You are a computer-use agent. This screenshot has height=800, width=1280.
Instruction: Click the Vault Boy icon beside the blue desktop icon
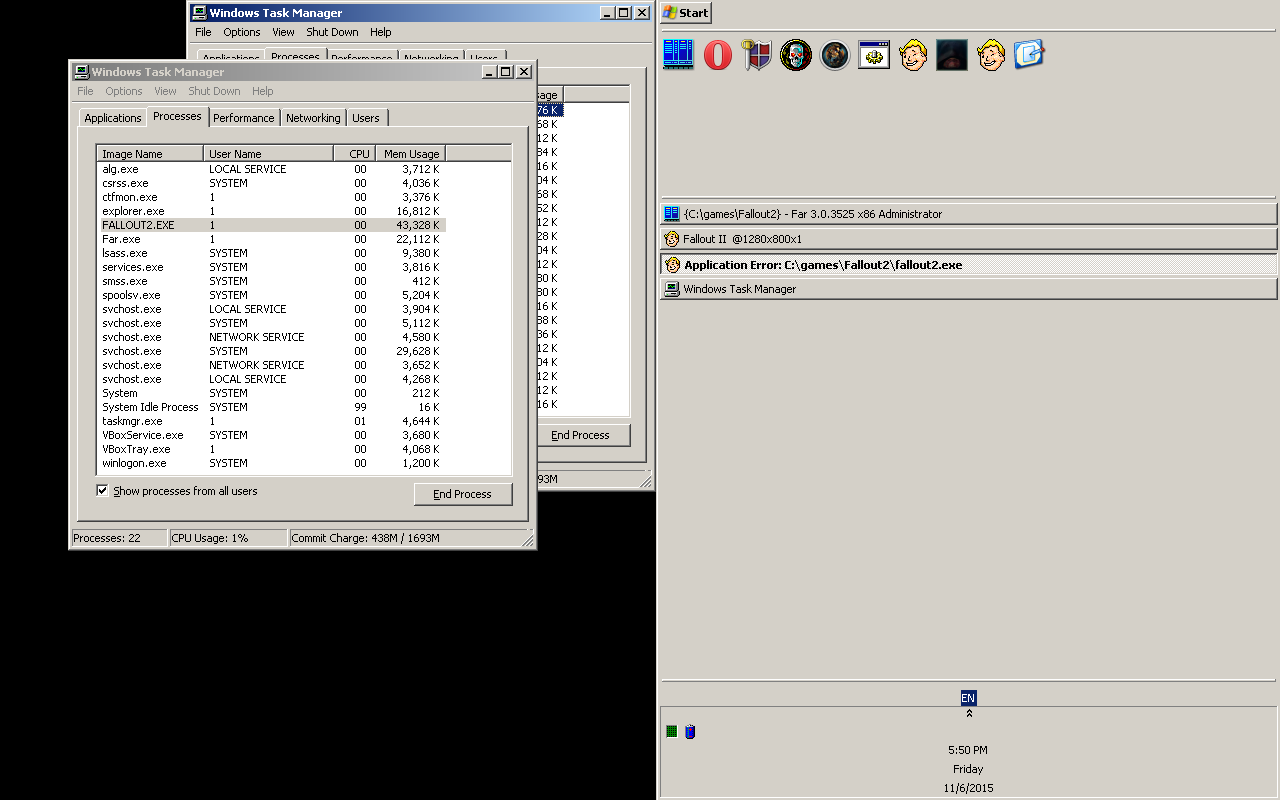[991, 54]
